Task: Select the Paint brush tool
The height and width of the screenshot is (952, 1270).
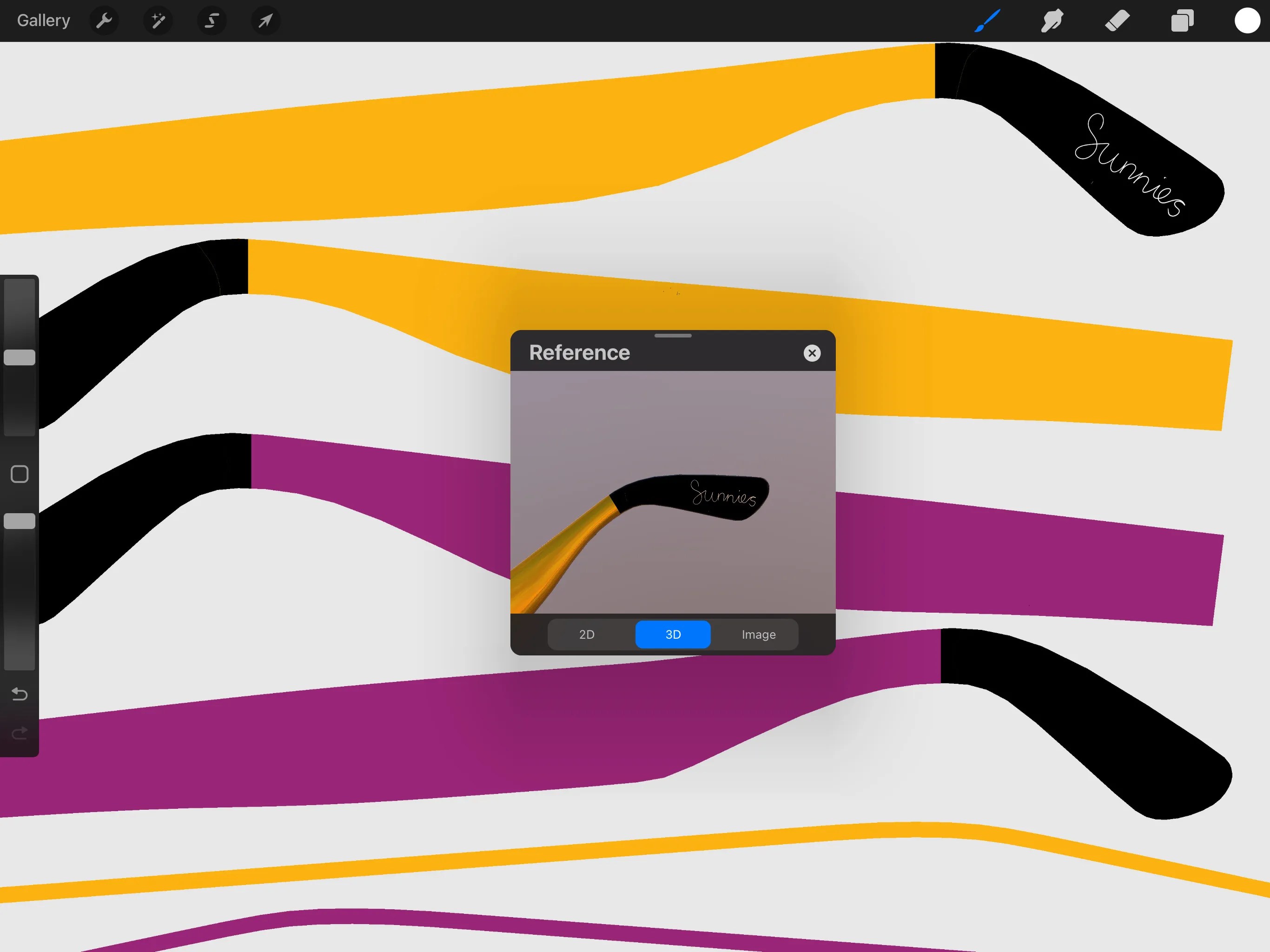Action: (x=986, y=20)
